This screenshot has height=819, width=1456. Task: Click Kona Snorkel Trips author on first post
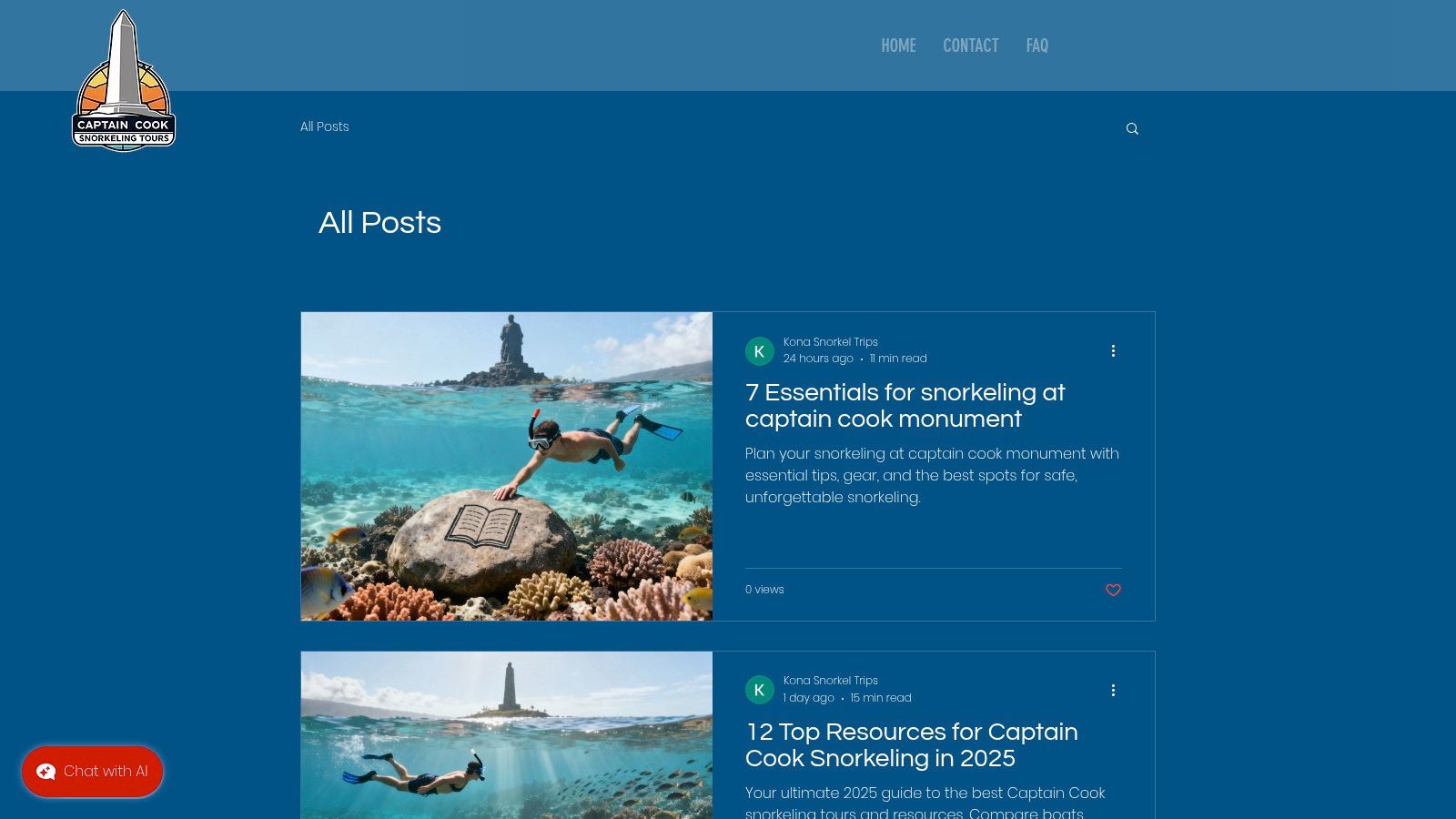[x=831, y=342]
